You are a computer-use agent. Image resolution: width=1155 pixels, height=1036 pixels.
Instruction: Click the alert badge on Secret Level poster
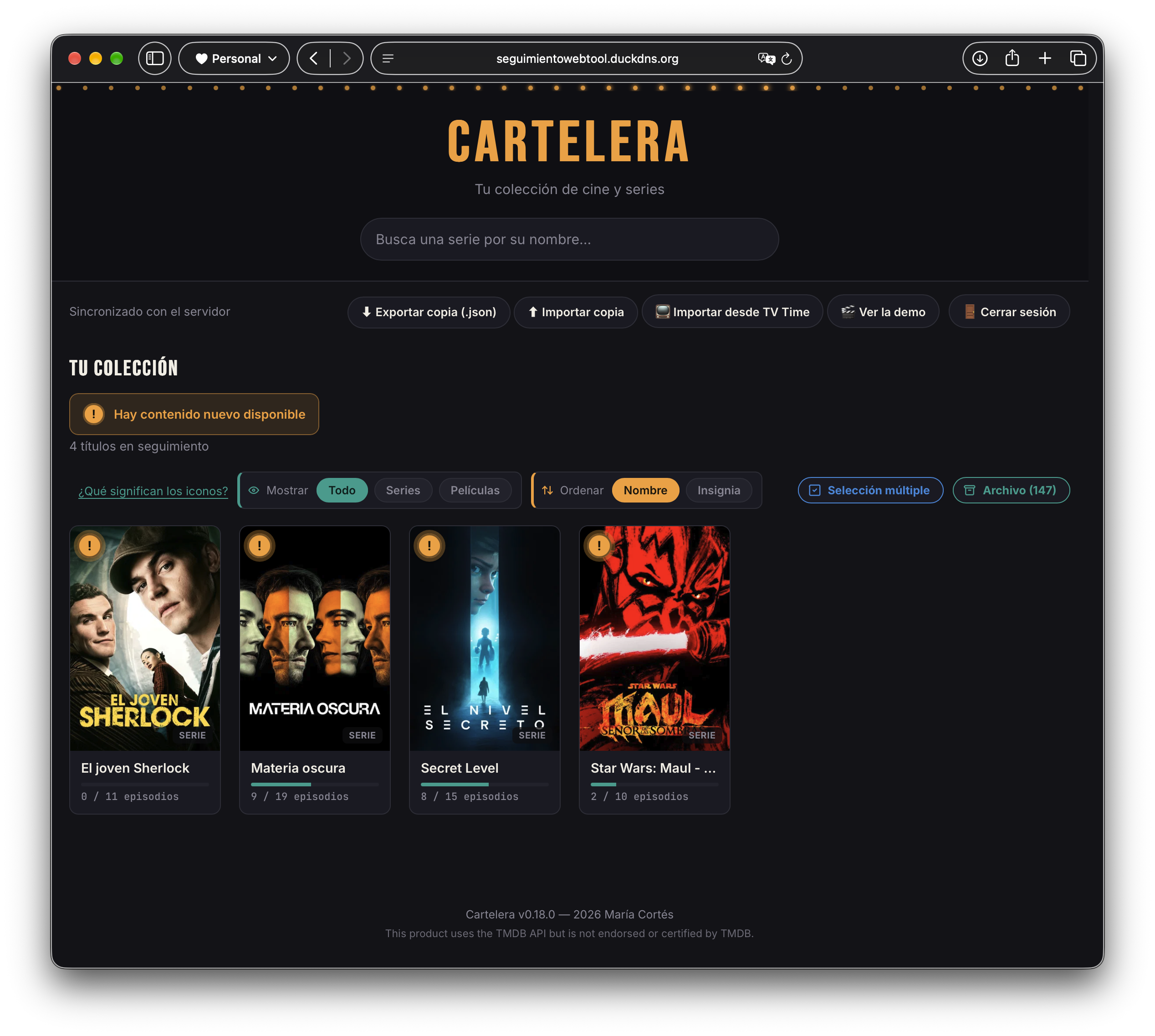point(429,546)
